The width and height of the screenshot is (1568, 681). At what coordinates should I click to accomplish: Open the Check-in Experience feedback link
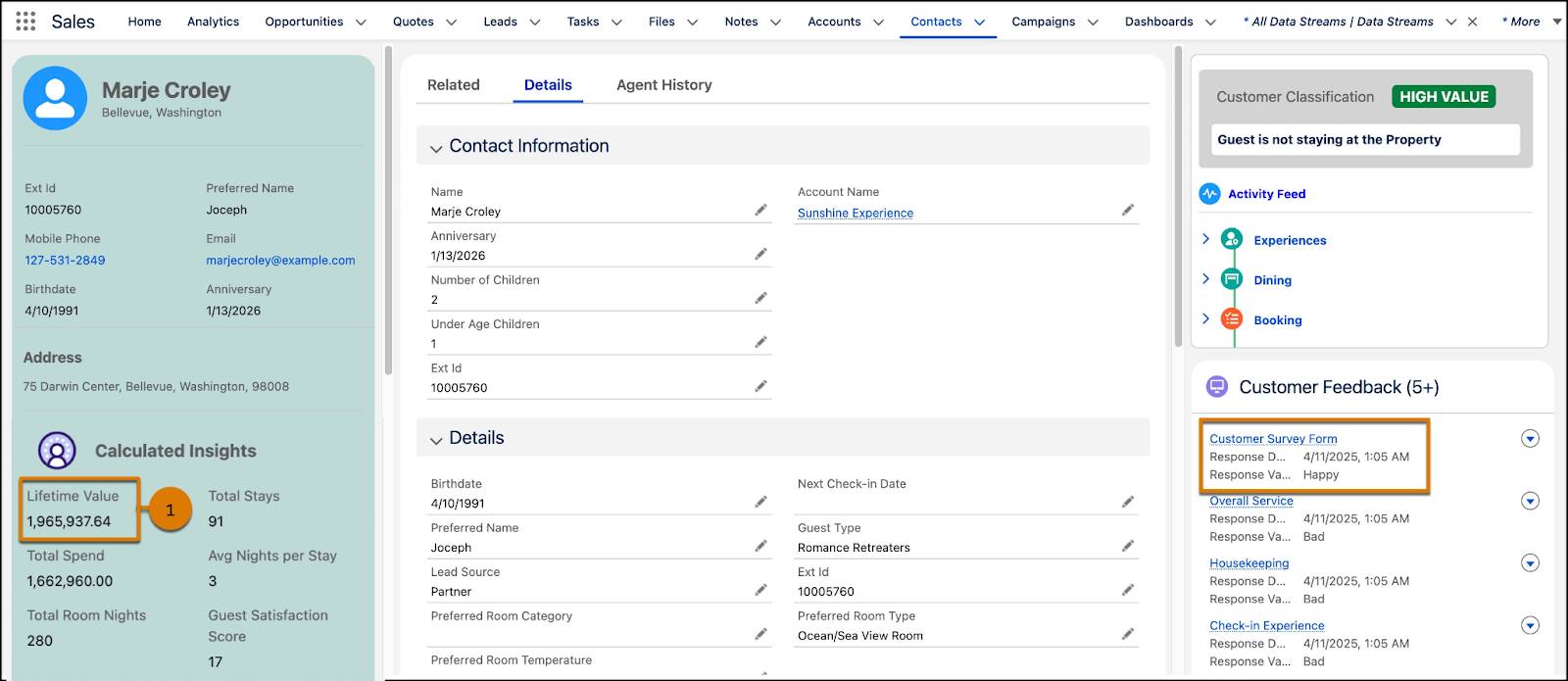[1267, 625]
